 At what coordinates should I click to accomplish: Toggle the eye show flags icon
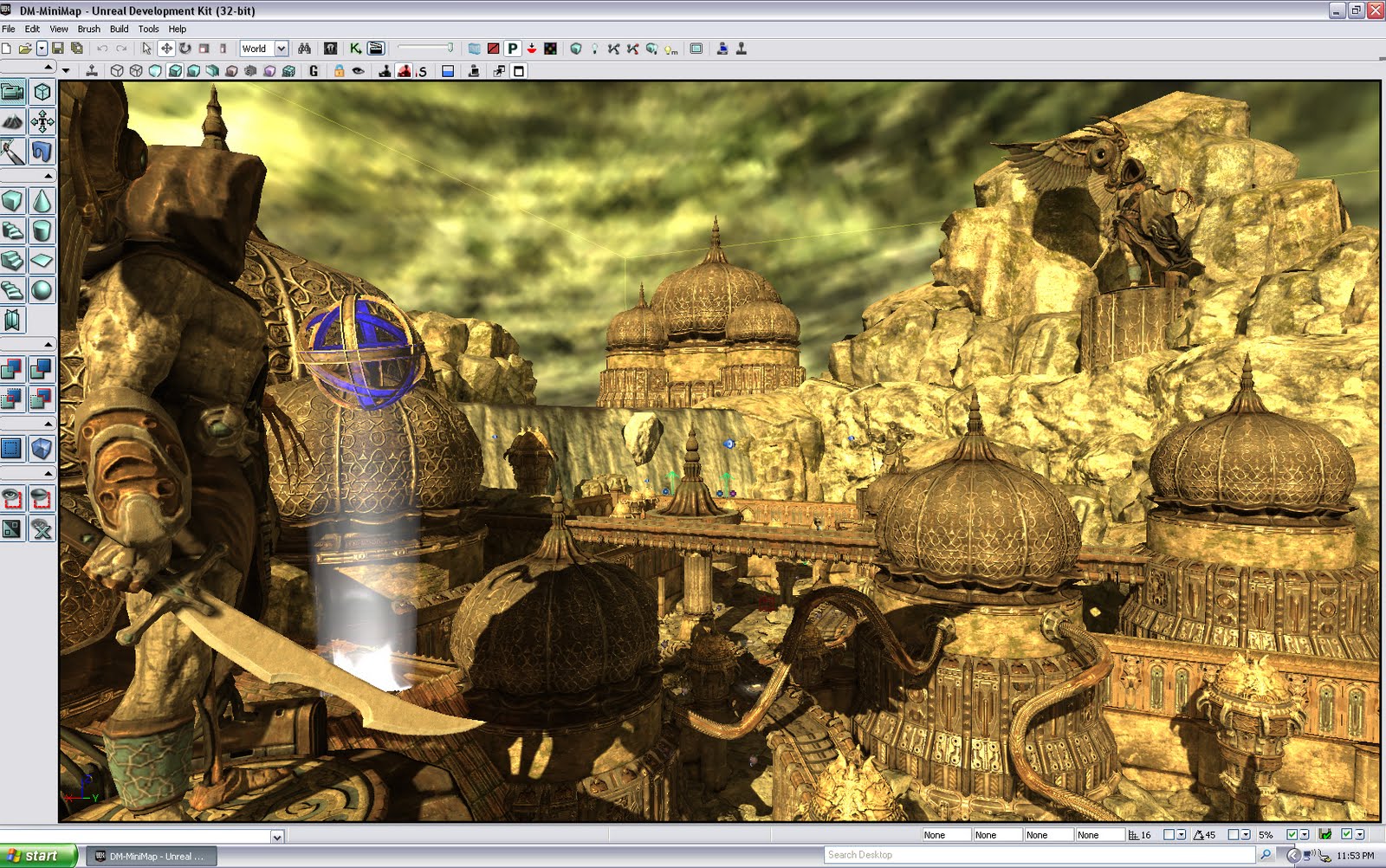coord(358,71)
